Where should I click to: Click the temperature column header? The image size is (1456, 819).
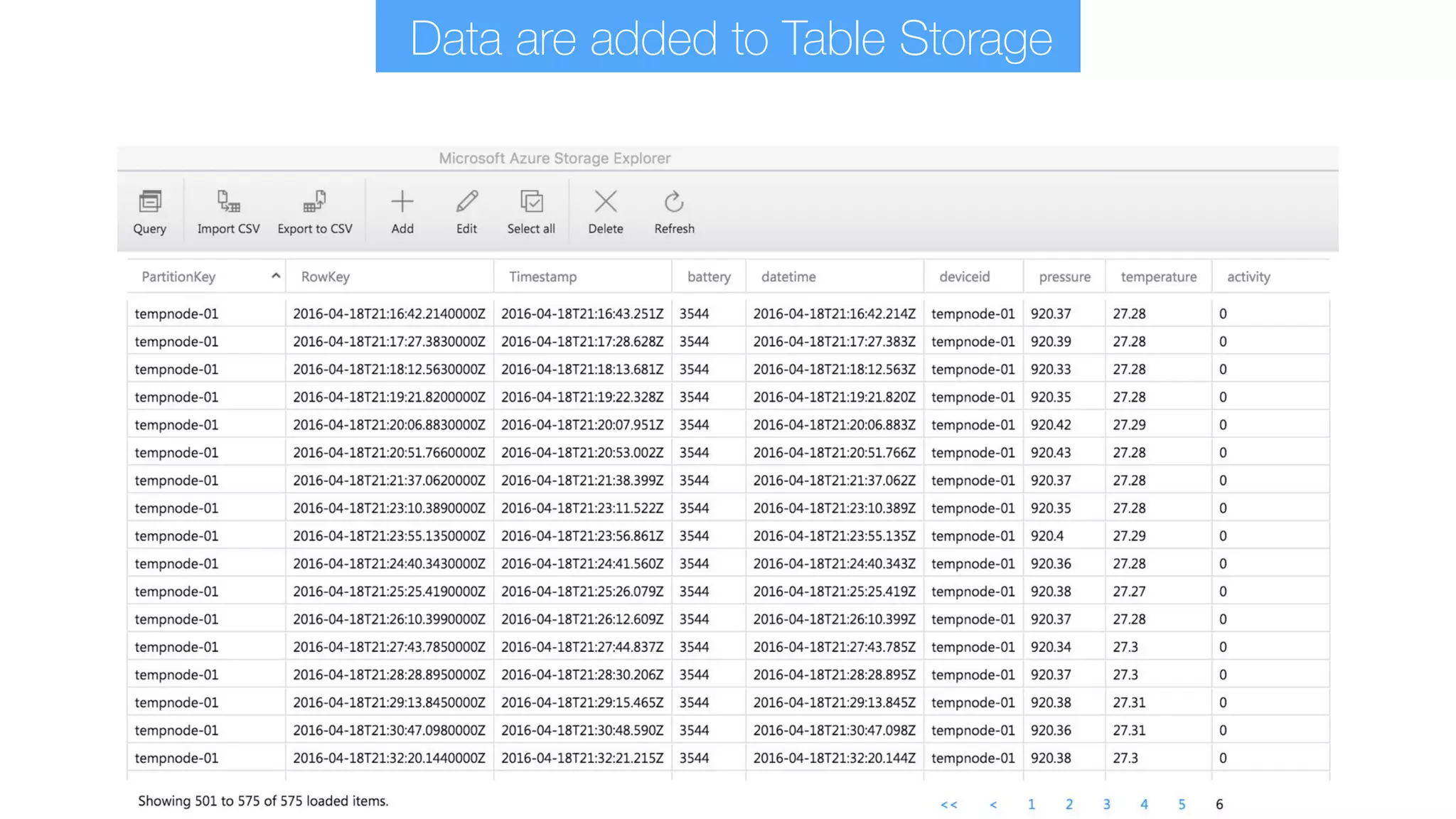[1158, 277]
